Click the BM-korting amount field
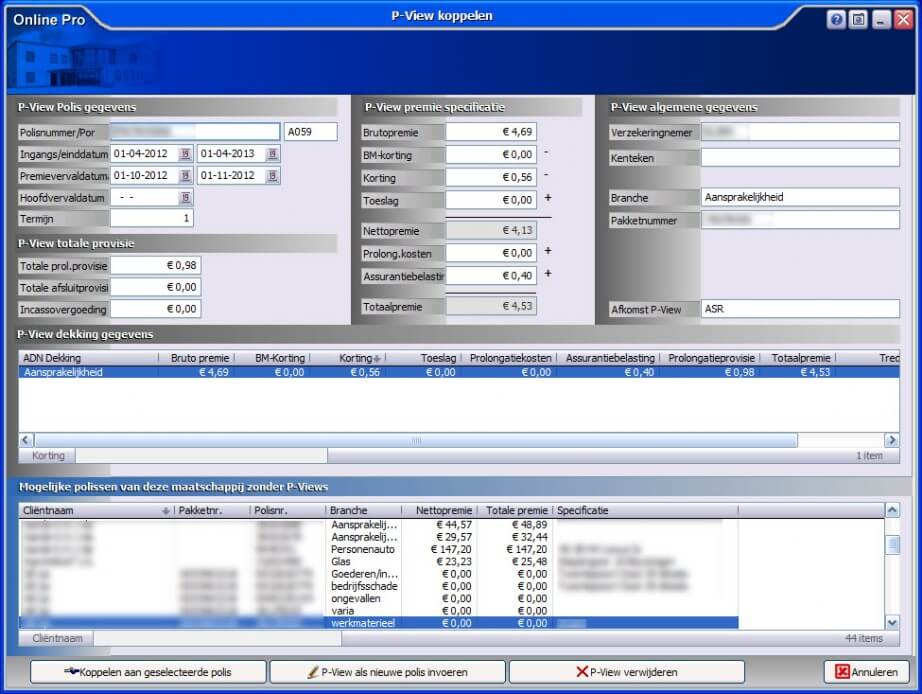Image resolution: width=922 pixels, height=694 pixels. click(491, 155)
